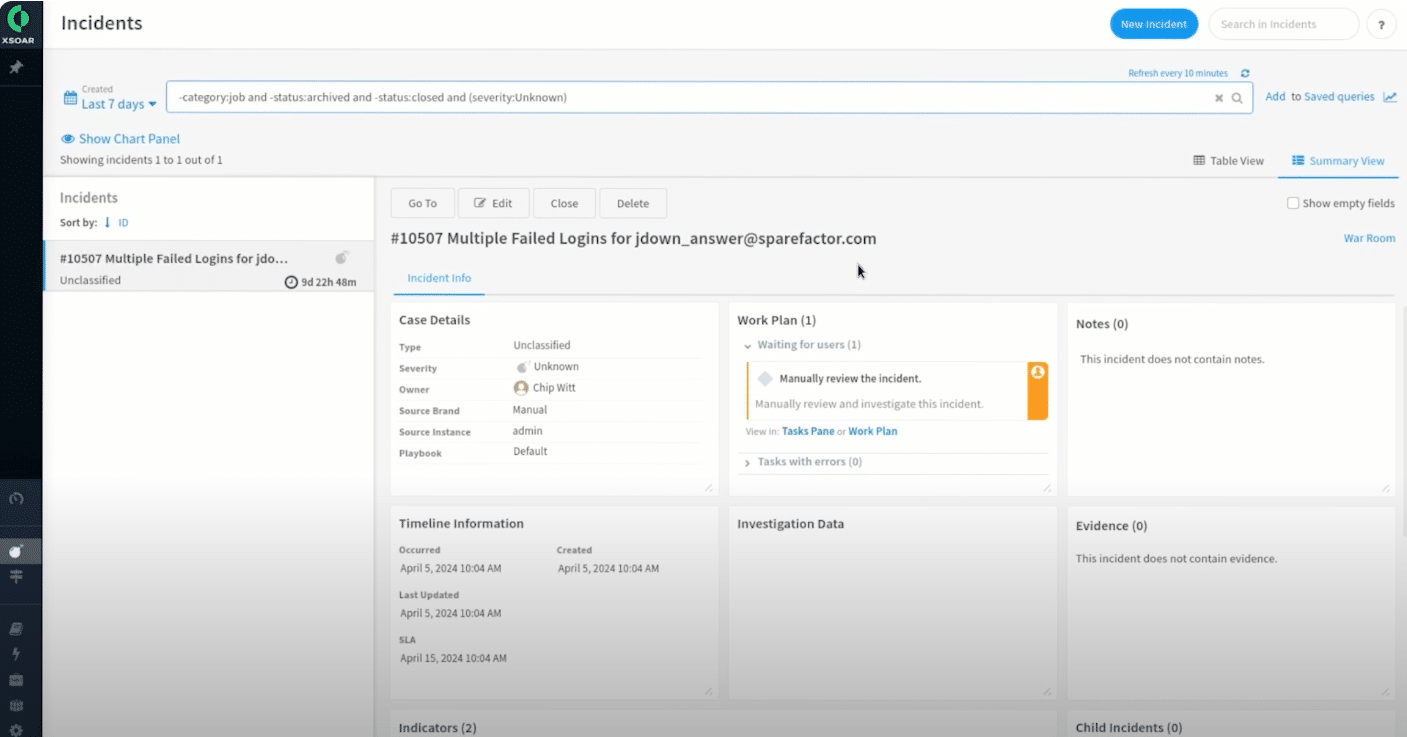Open the Last 7 days date dropdown

pyautogui.click(x=118, y=104)
